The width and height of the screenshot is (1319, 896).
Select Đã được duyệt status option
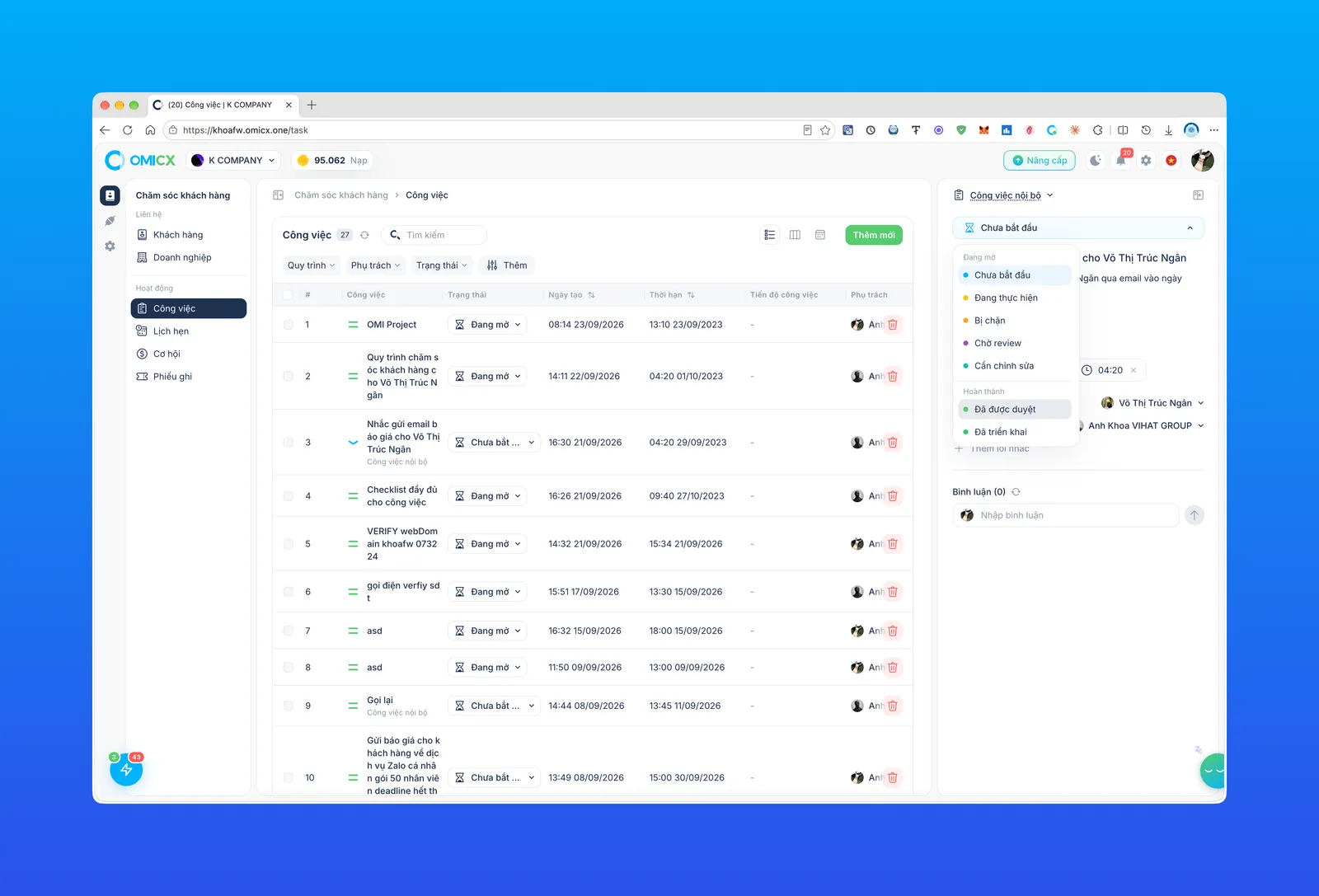click(1016, 409)
